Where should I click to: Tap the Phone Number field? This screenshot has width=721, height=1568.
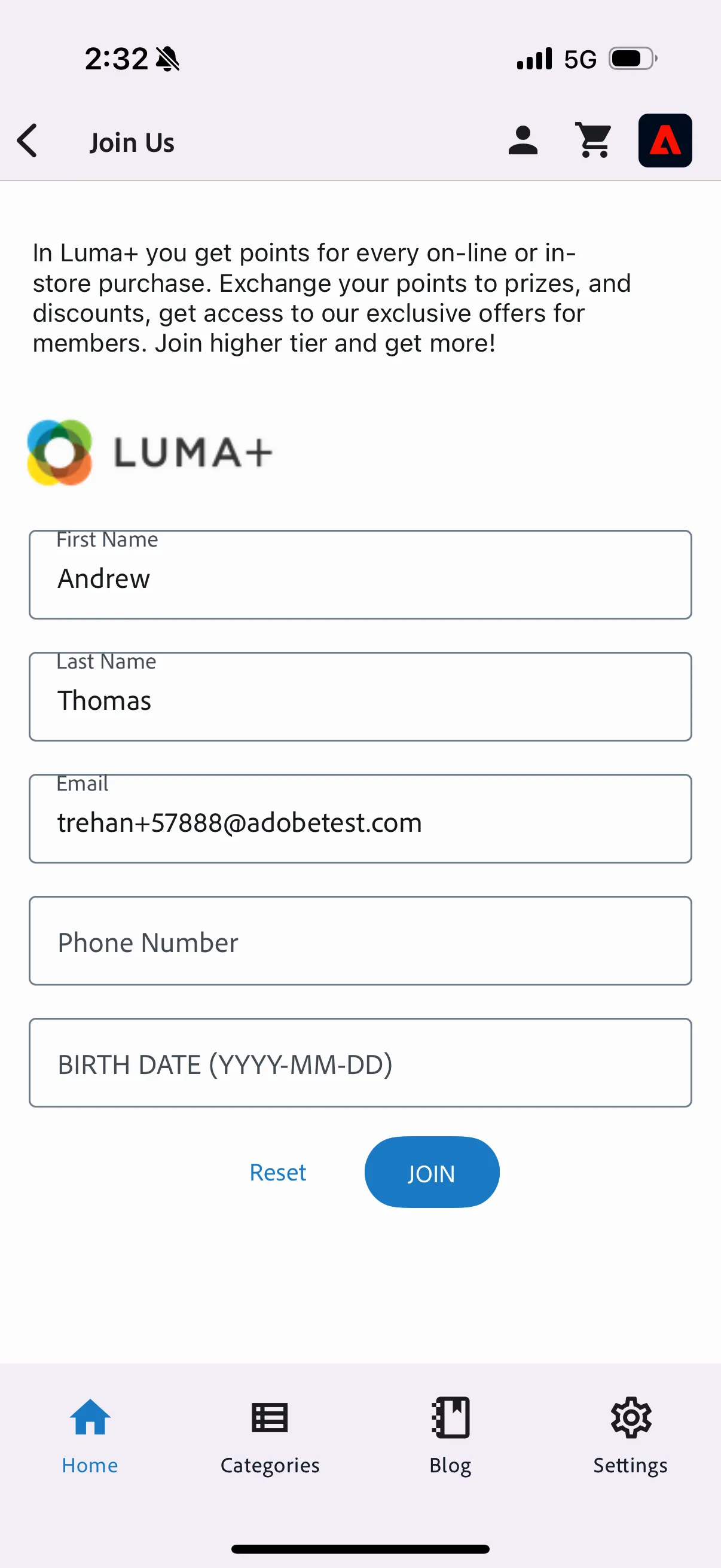tap(360, 941)
